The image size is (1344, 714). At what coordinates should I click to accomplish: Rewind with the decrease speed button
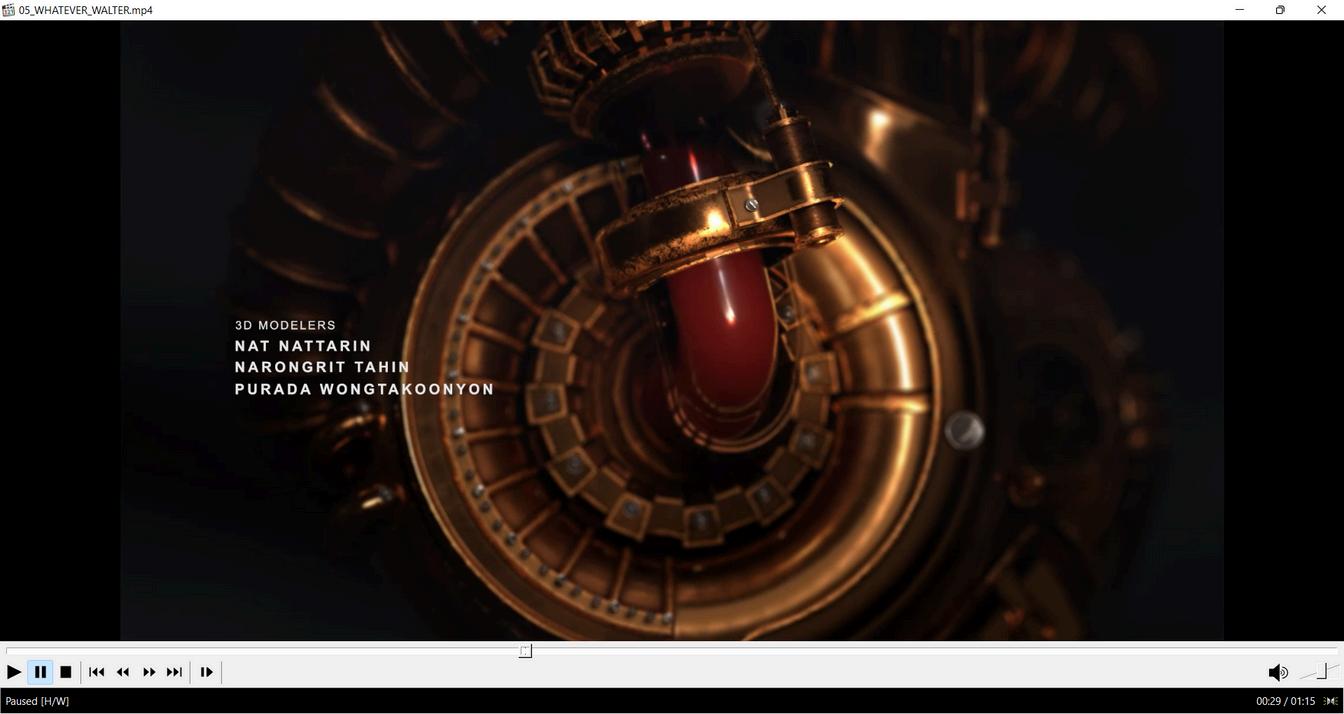tap(123, 672)
